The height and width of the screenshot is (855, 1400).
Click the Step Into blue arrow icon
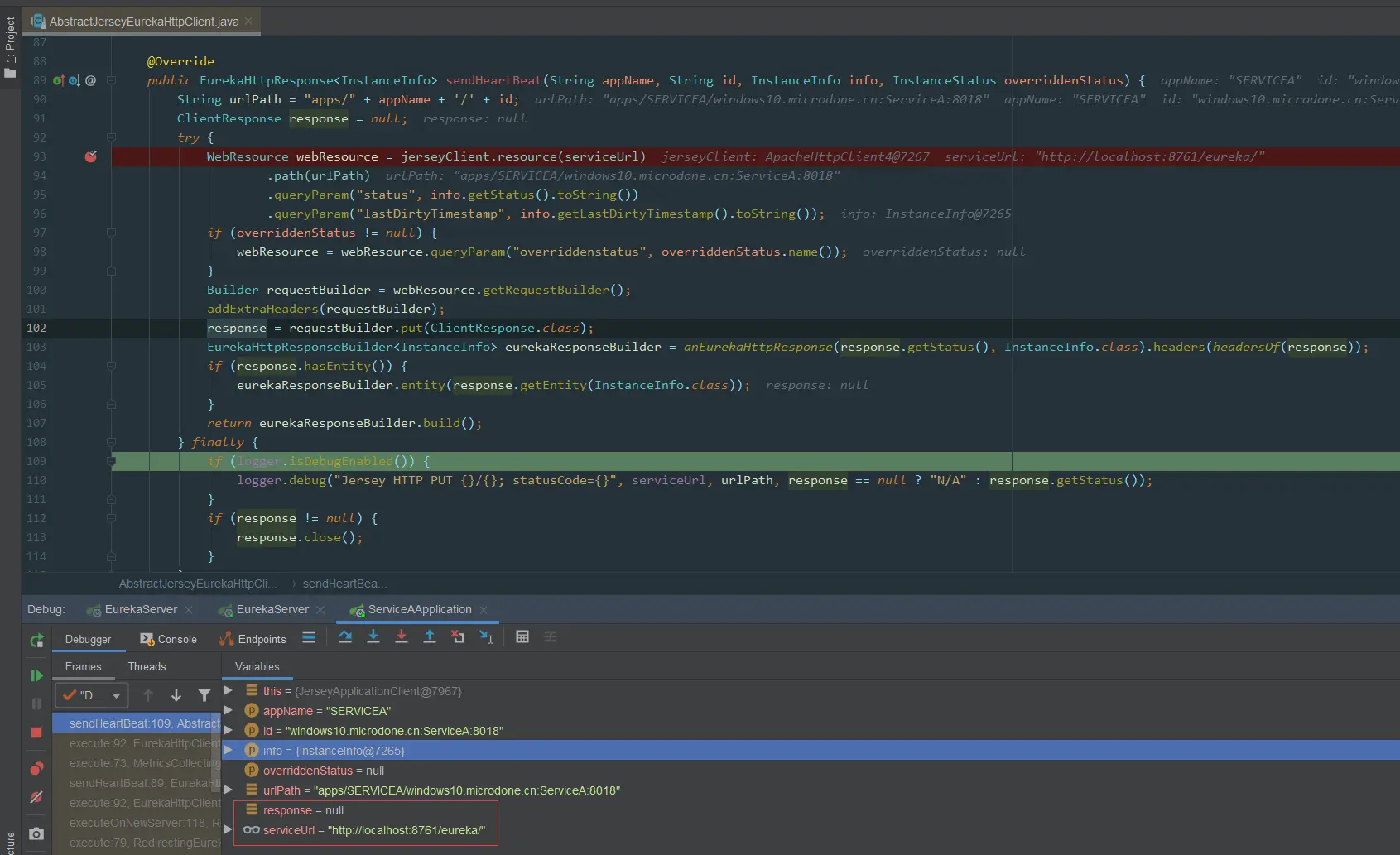click(373, 636)
